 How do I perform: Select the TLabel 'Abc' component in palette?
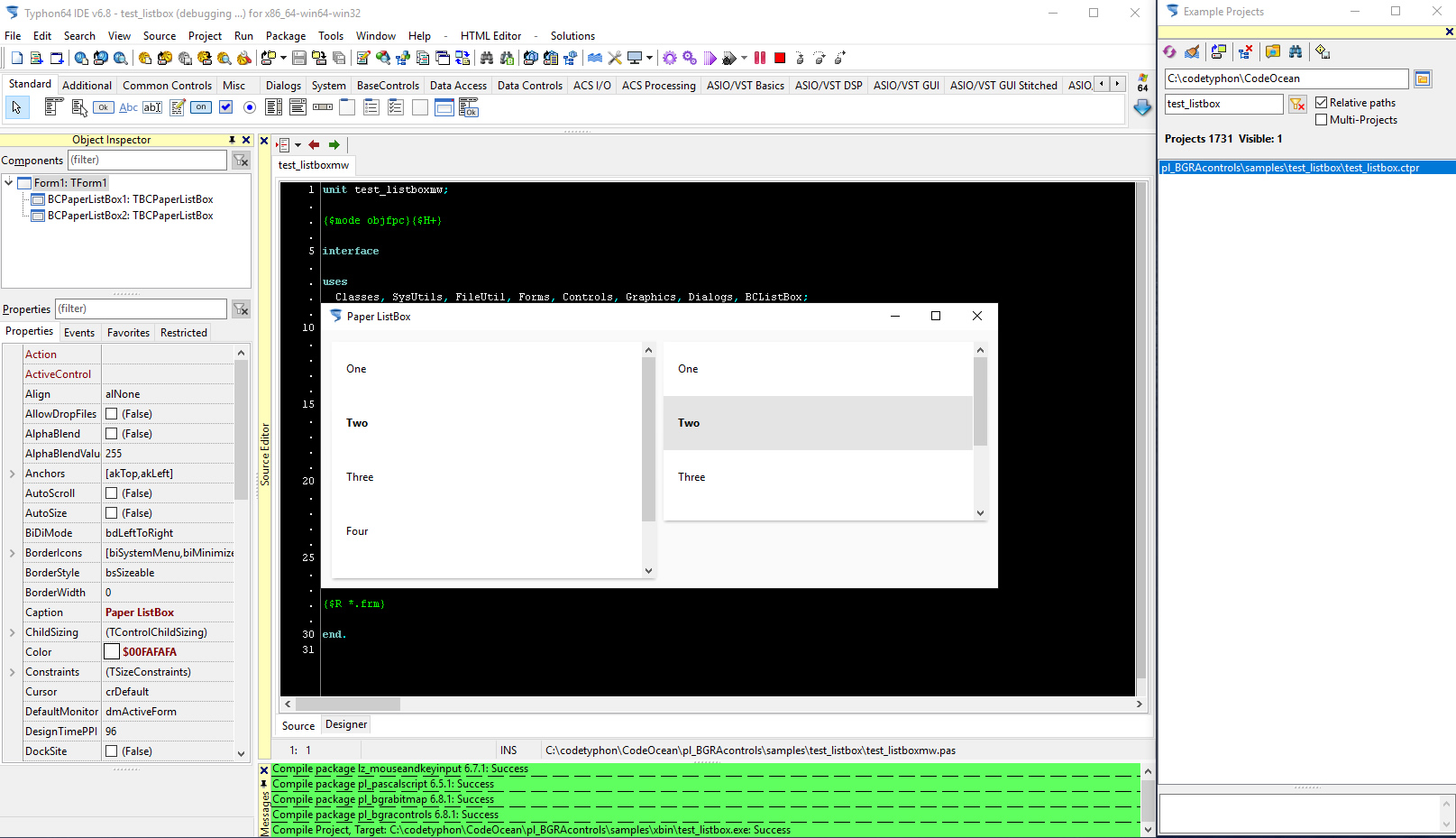click(129, 107)
